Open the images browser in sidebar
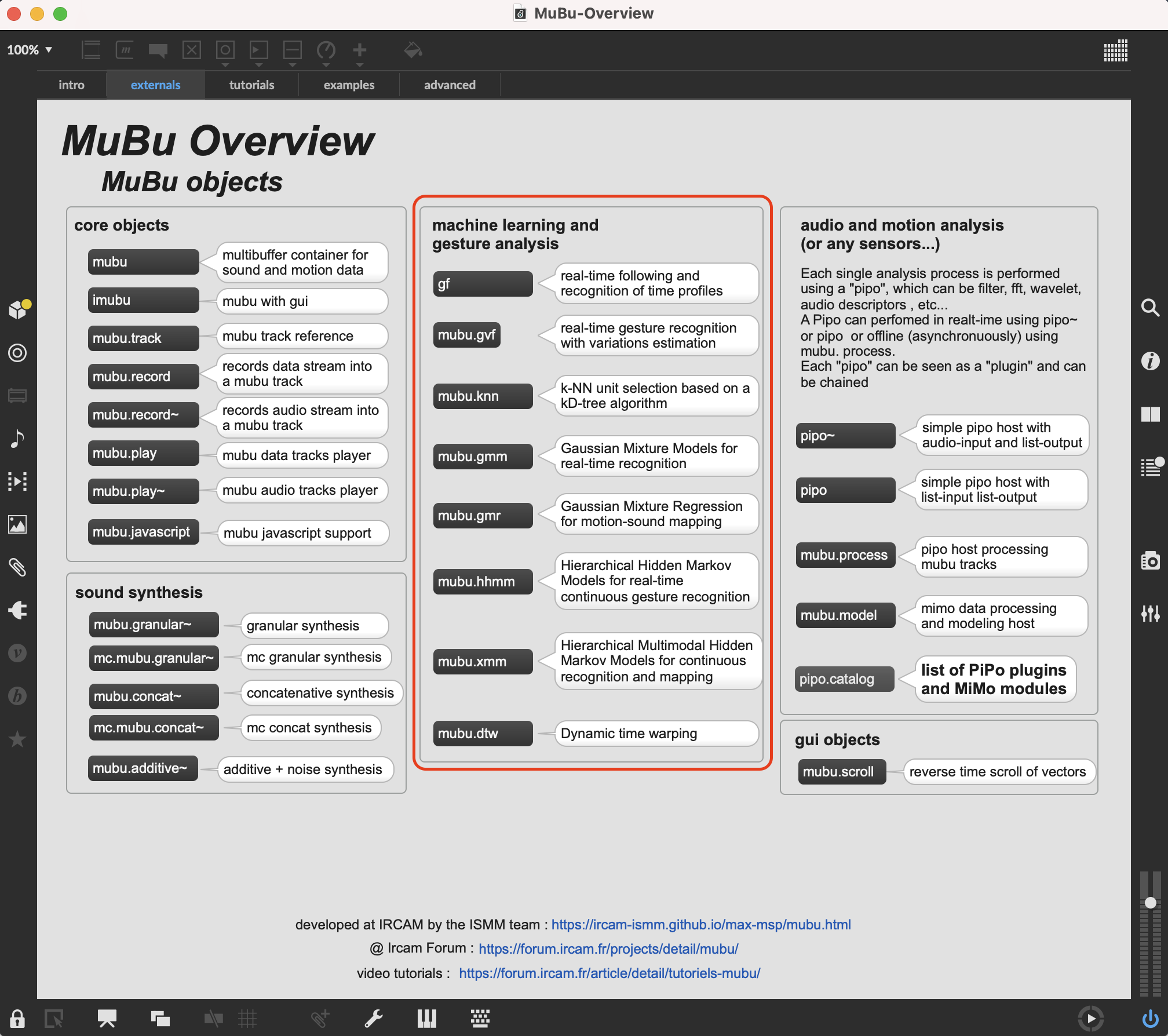Viewport: 1168px width, 1036px height. (17, 524)
